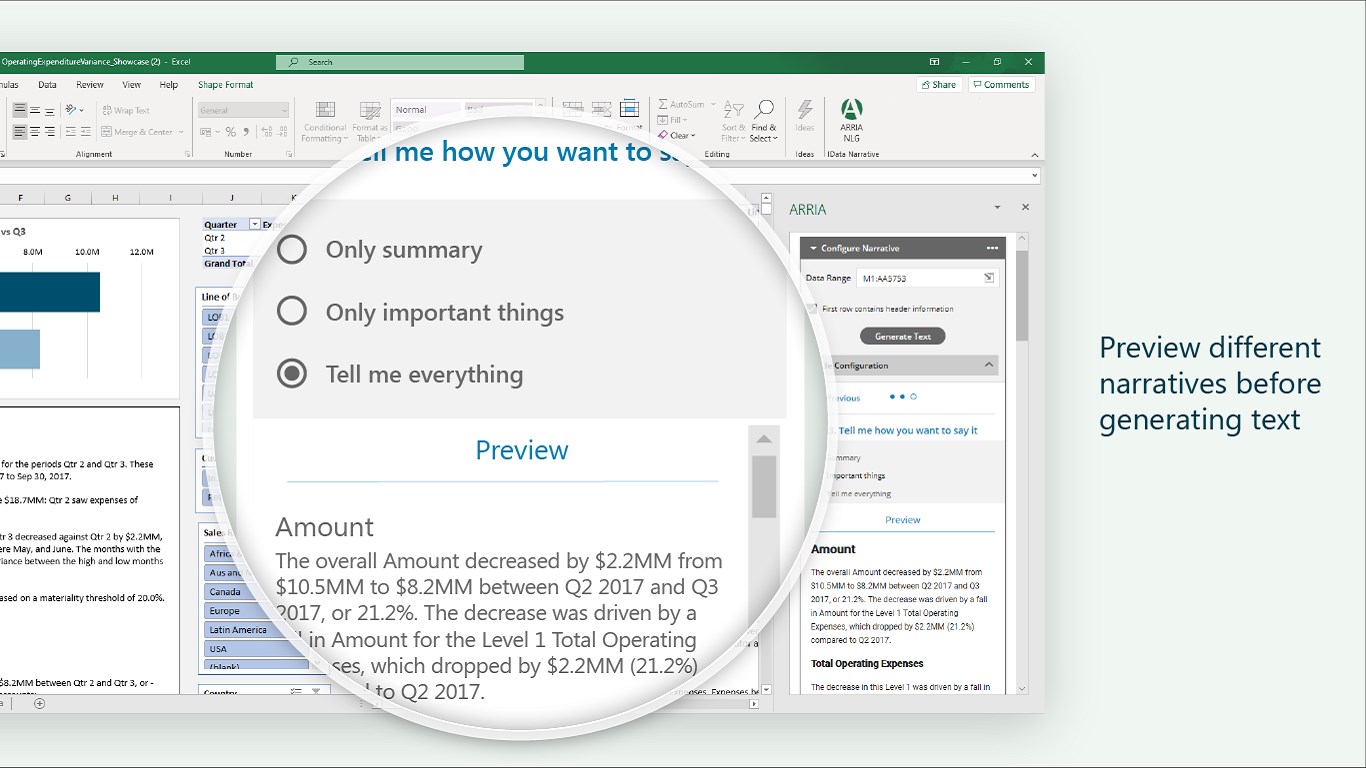Open the Sort & Filter menu

734,120
